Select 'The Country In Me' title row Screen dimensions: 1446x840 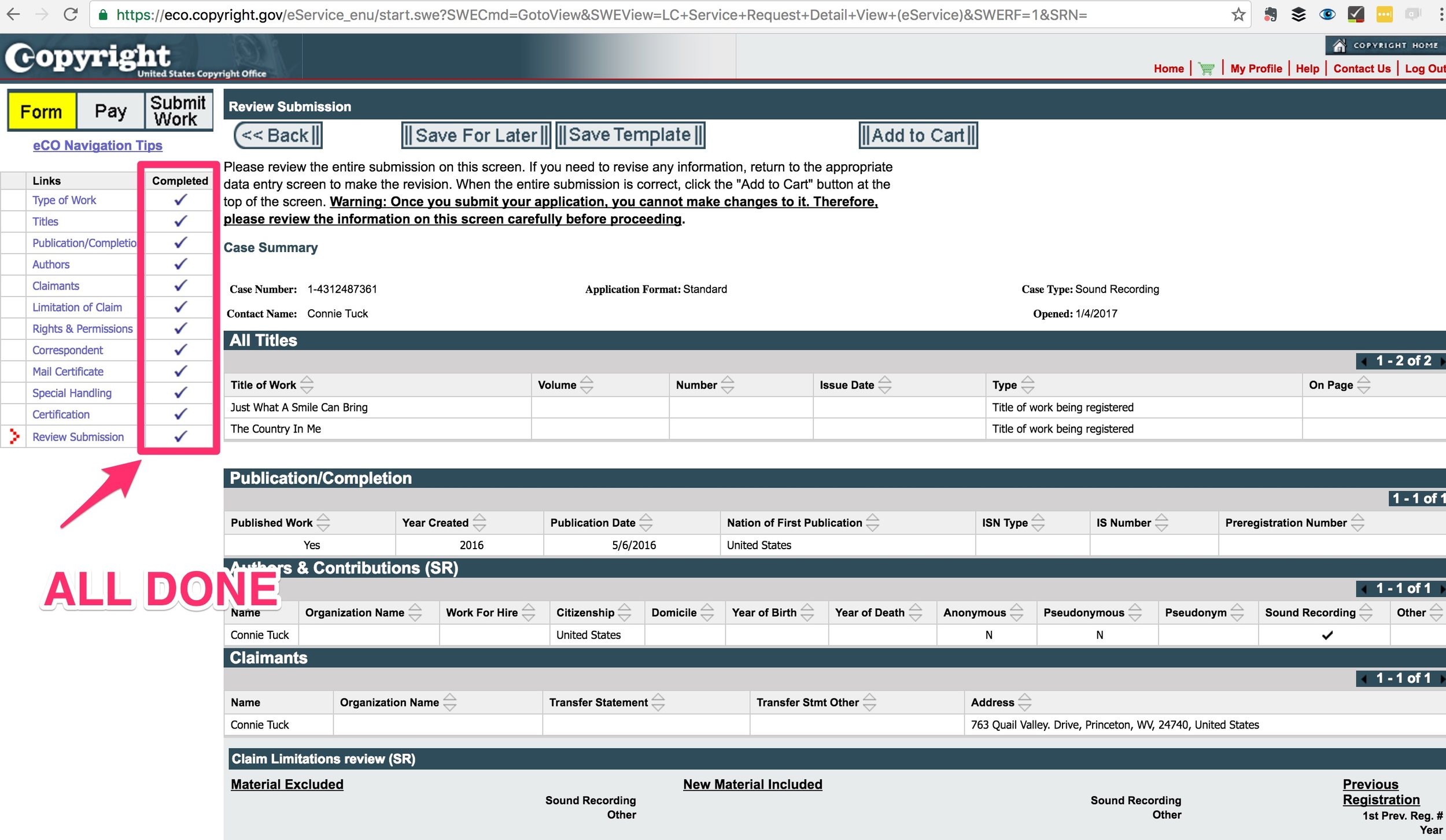coord(834,429)
